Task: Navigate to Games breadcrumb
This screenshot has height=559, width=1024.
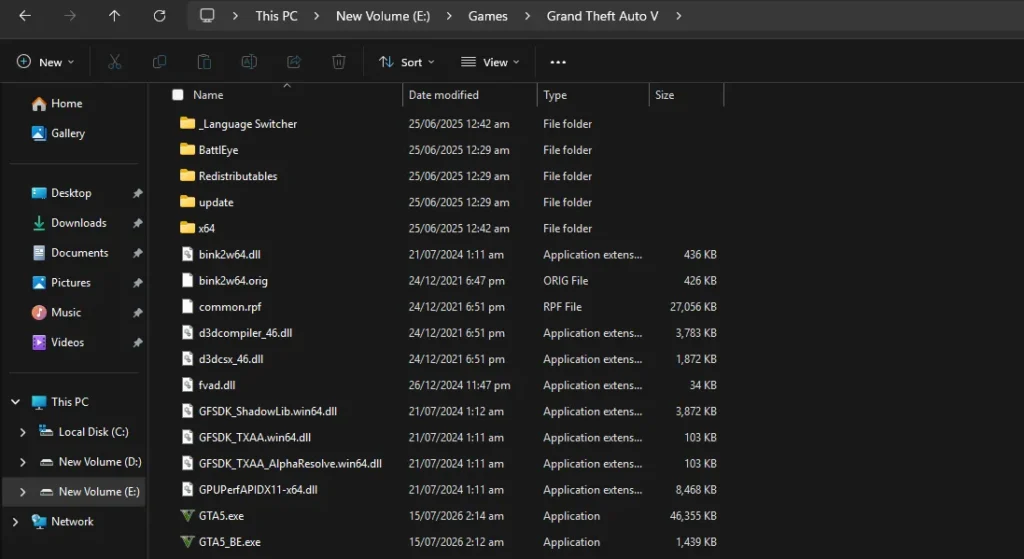Action: (x=488, y=16)
